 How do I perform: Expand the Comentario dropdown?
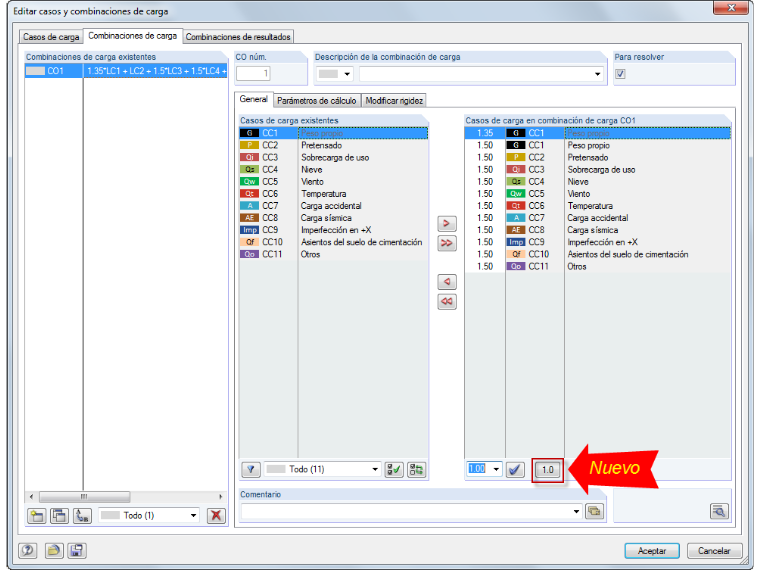tap(576, 511)
